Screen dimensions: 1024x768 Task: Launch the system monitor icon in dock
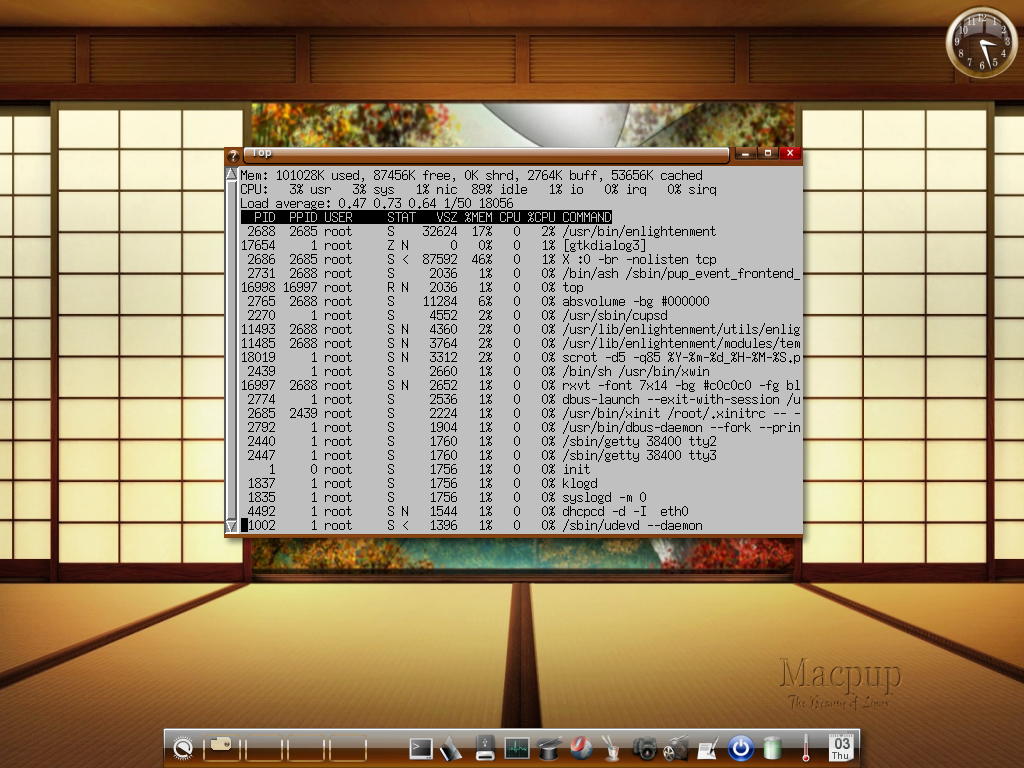click(x=517, y=748)
